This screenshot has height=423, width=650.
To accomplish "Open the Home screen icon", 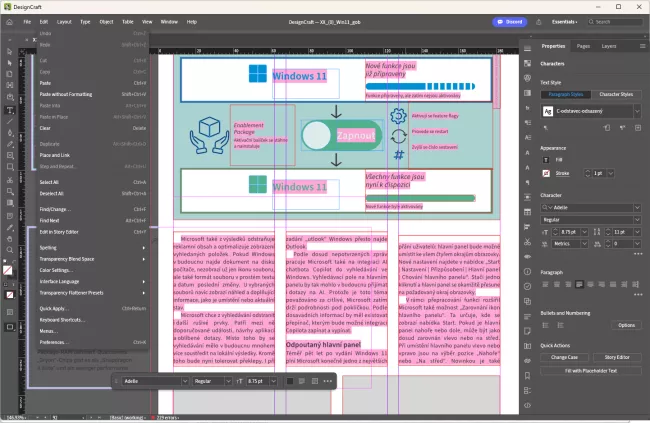I will coord(9,22).
